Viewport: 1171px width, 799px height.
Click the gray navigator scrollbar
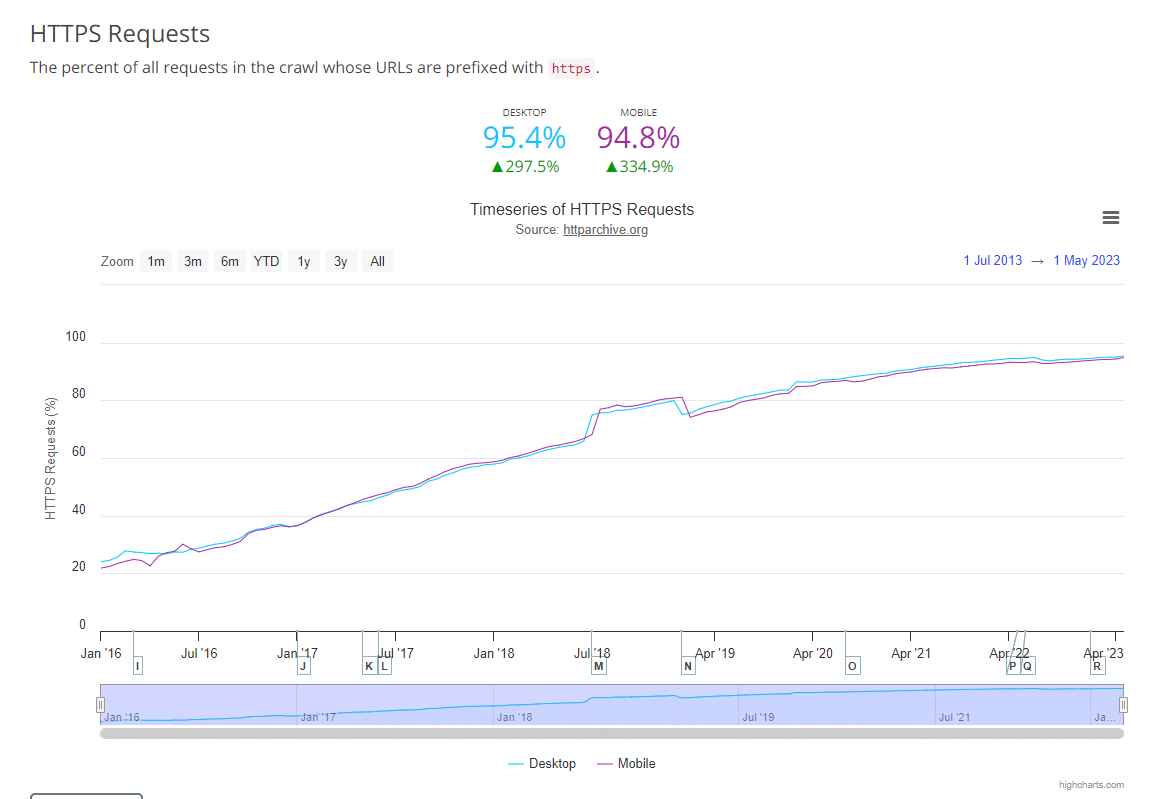coord(611,733)
